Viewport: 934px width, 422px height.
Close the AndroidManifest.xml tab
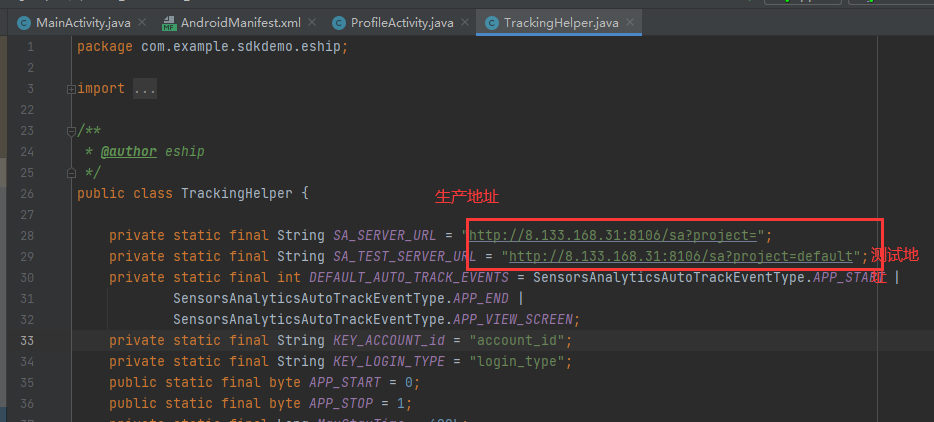[x=312, y=23]
